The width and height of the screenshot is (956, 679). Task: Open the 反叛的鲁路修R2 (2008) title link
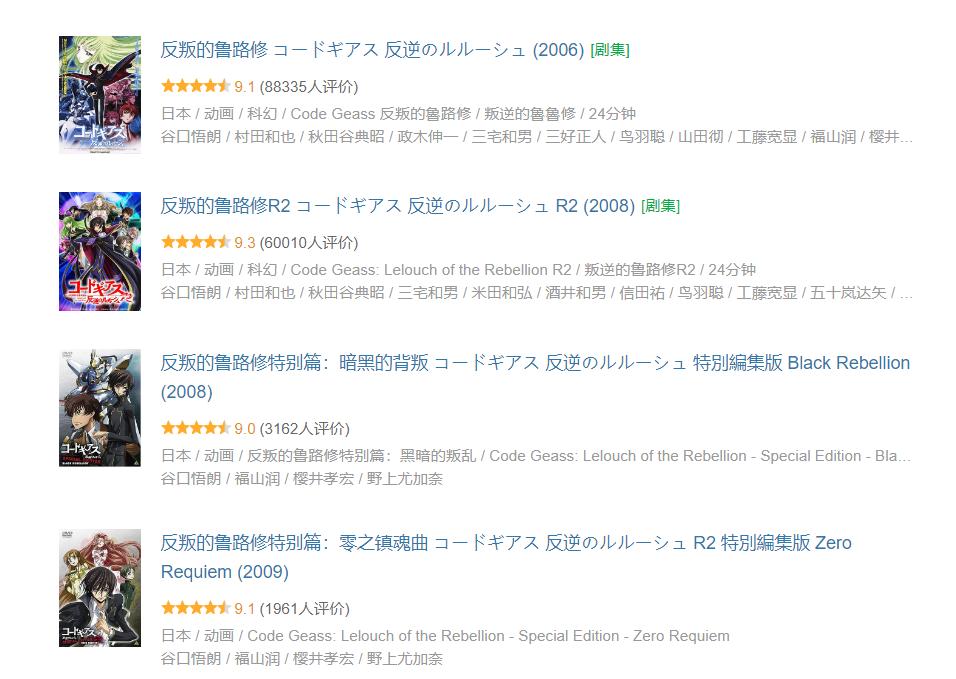(x=397, y=206)
